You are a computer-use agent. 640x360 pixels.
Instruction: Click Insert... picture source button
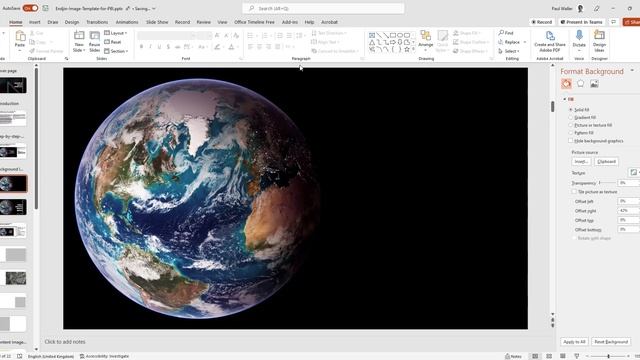[x=581, y=162]
